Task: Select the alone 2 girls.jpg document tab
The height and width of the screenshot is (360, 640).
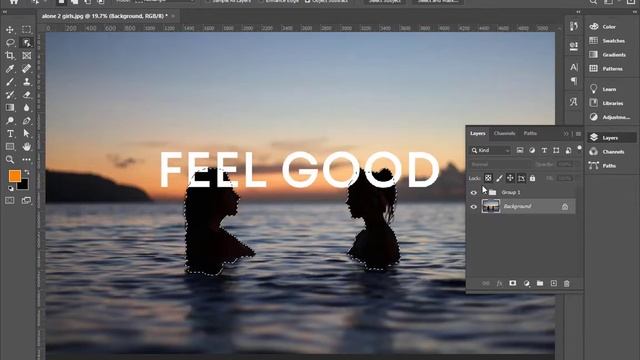Action: 104,16
